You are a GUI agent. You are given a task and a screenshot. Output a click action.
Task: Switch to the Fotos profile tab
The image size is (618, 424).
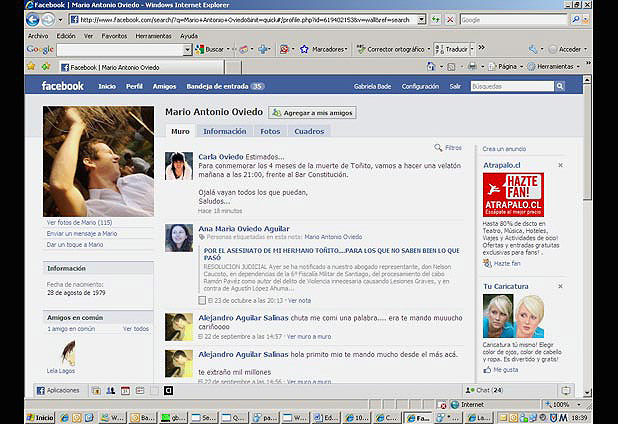[270, 131]
